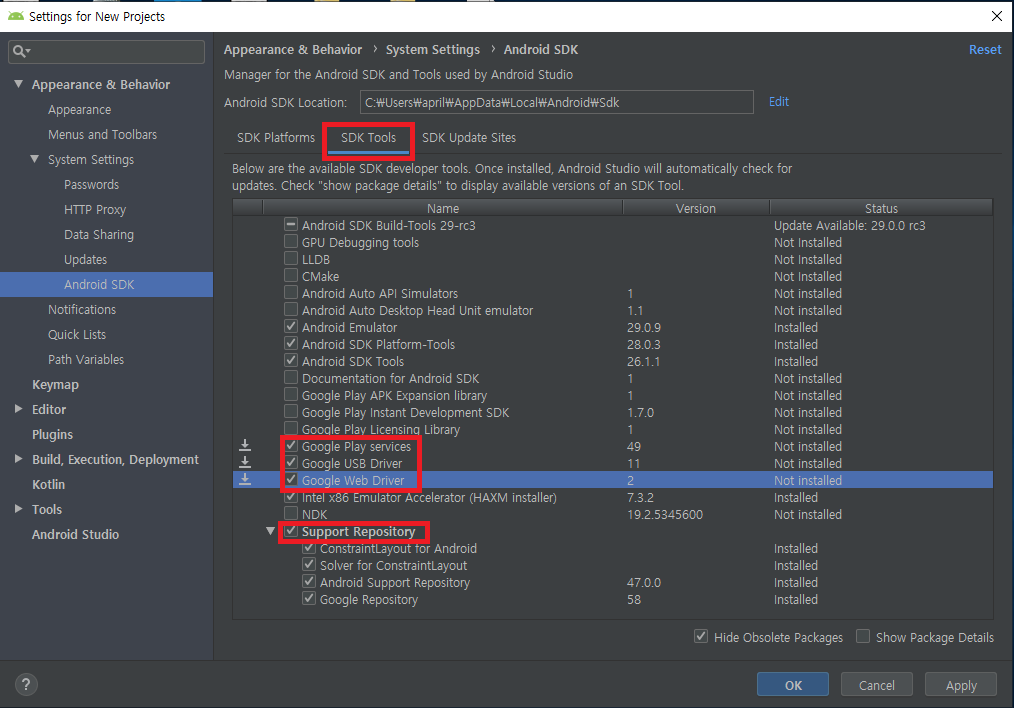Click the Android SDK Location path field

557,102
